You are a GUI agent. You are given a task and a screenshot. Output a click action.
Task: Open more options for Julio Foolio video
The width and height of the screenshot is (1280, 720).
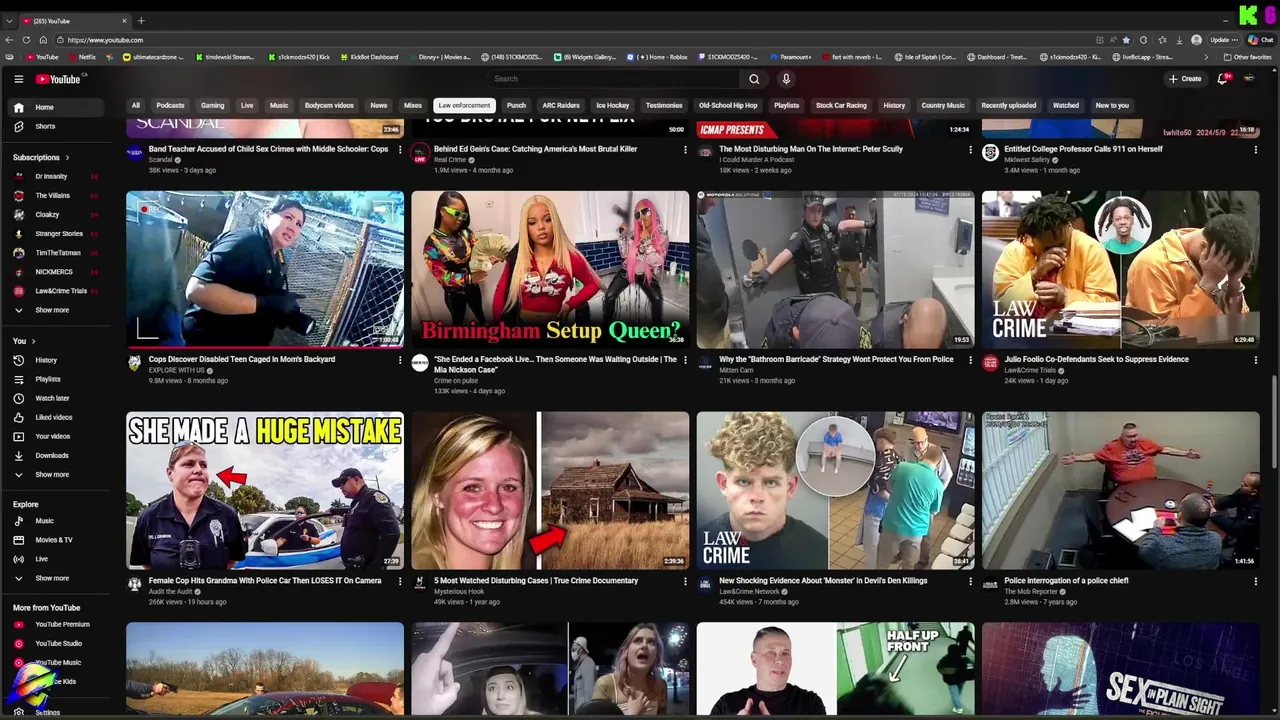coord(1255,360)
